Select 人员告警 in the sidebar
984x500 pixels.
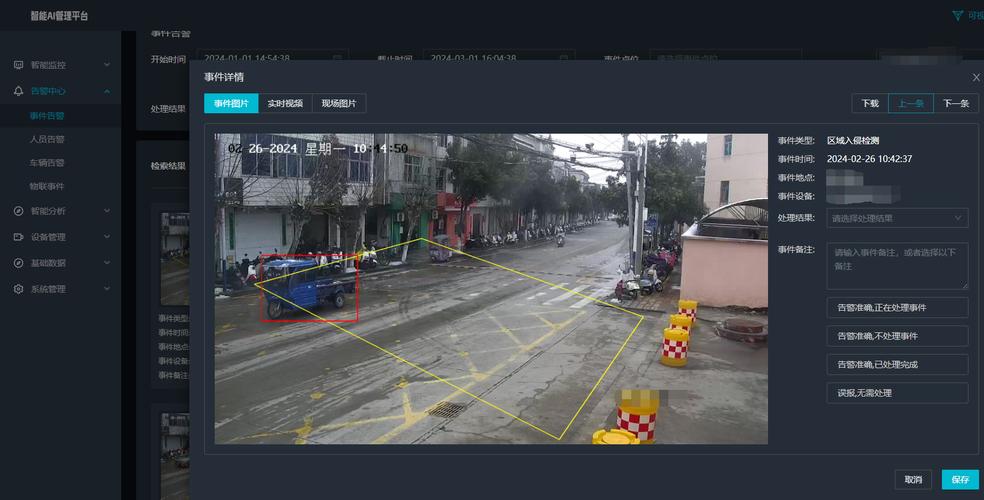(47, 139)
